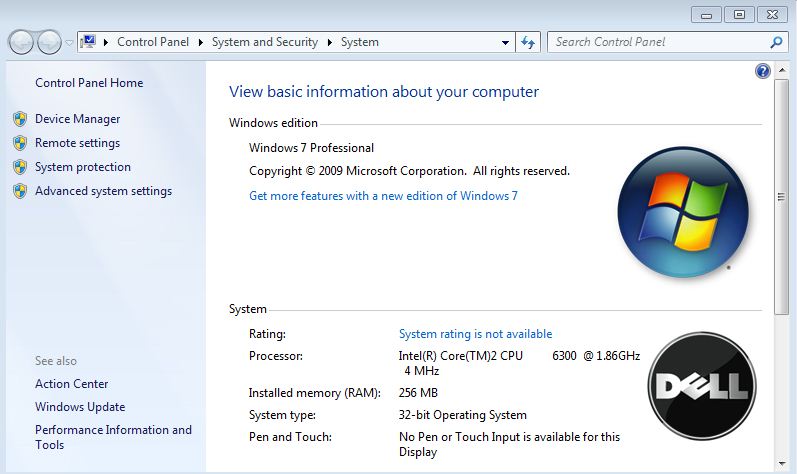
Task: Open Help via the blue question icon
Action: click(762, 71)
